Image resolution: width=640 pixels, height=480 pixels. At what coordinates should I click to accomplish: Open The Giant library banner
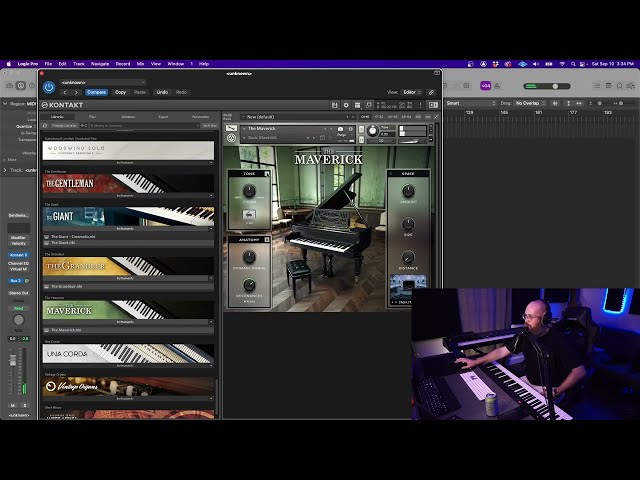point(128,217)
